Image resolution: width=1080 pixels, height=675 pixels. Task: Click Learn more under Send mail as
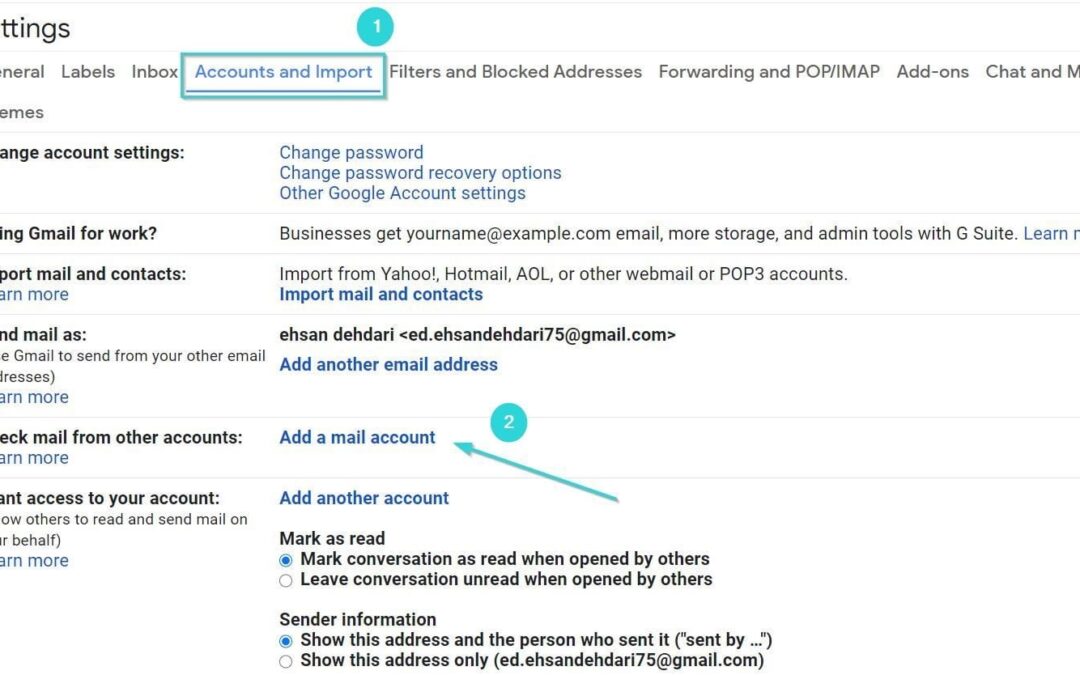[36, 397]
